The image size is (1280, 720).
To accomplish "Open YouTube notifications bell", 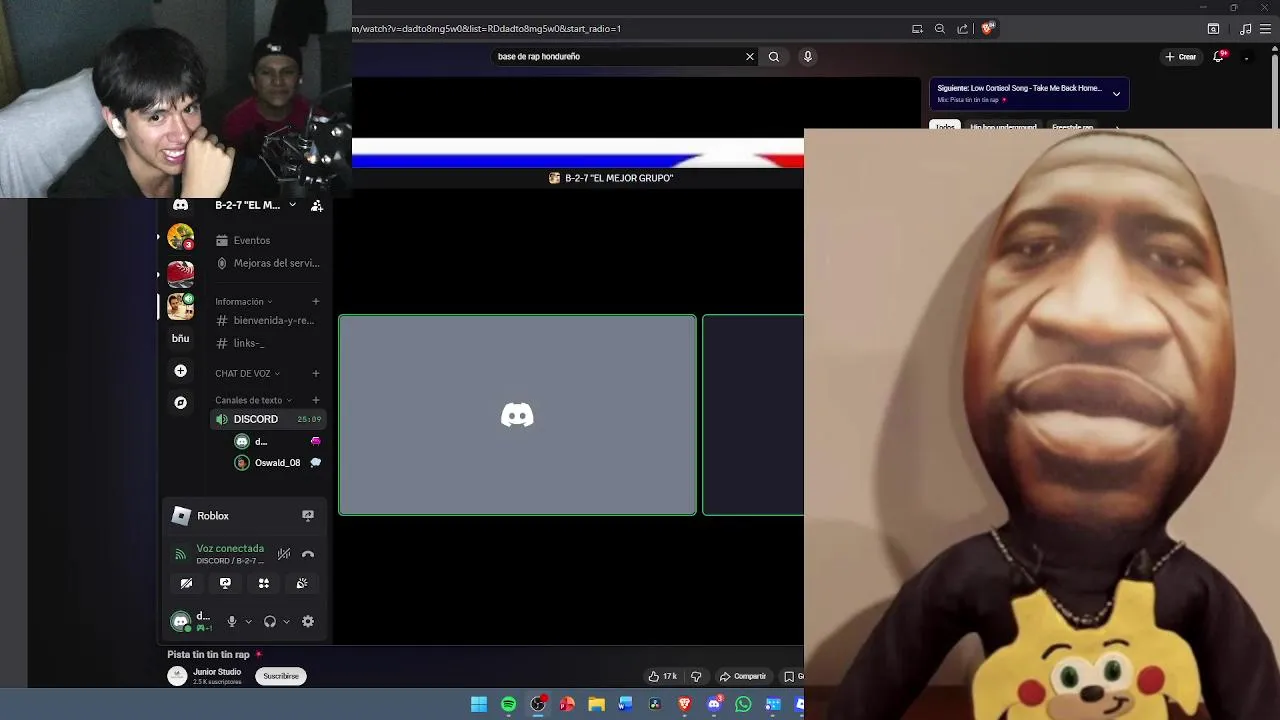I will click(x=1218, y=57).
